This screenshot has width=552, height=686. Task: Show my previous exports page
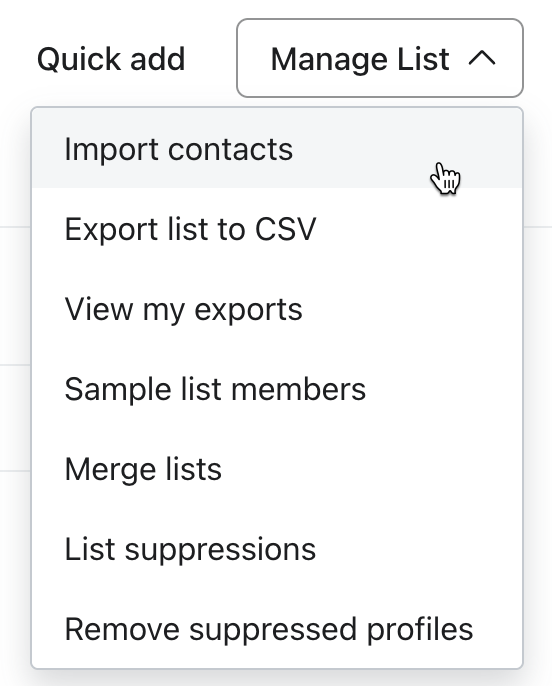277,309
